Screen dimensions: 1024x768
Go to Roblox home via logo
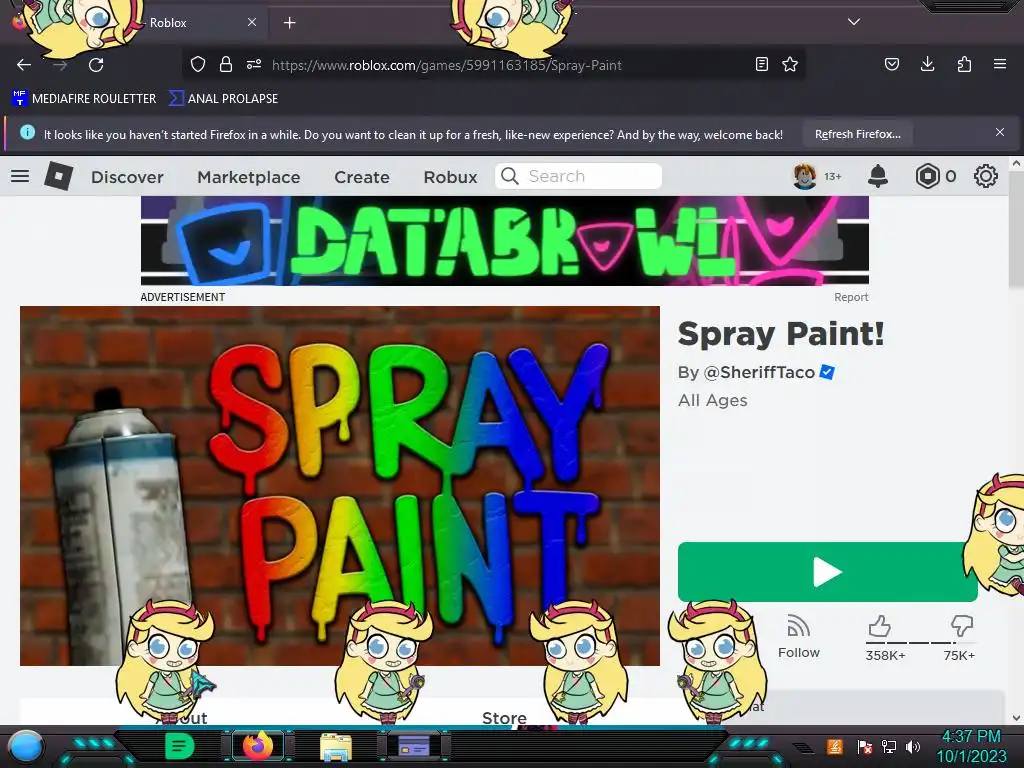click(x=59, y=176)
